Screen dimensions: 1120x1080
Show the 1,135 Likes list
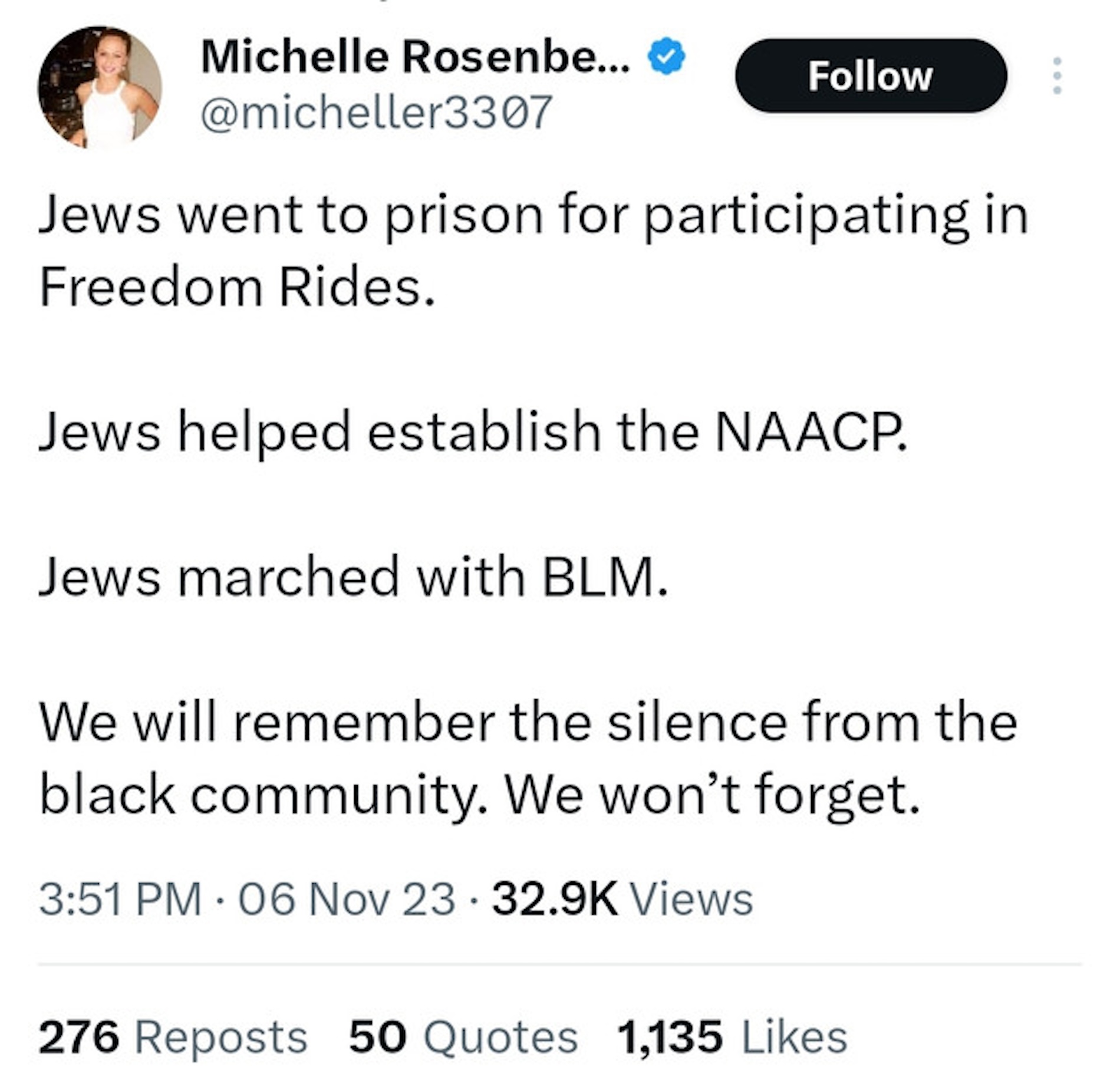pos(732,1037)
